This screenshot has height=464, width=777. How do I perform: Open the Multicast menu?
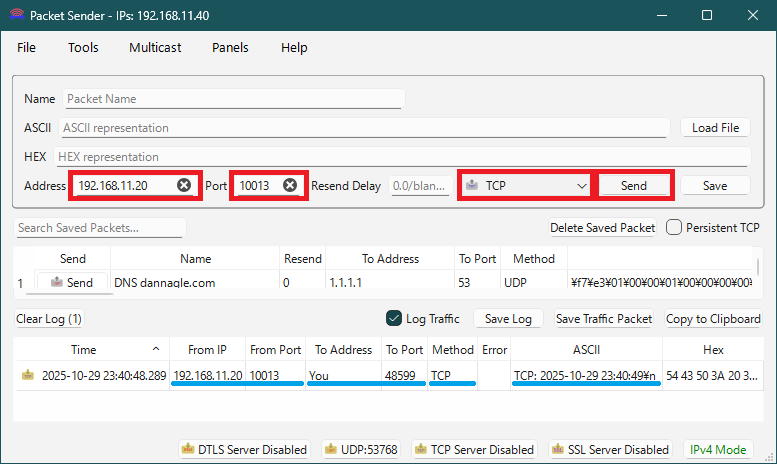pyautogui.click(x=155, y=47)
